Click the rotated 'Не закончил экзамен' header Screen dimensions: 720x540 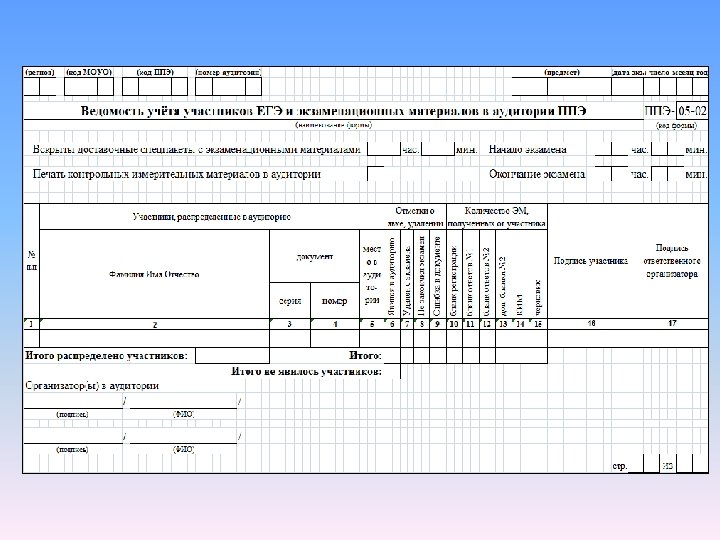click(422, 276)
